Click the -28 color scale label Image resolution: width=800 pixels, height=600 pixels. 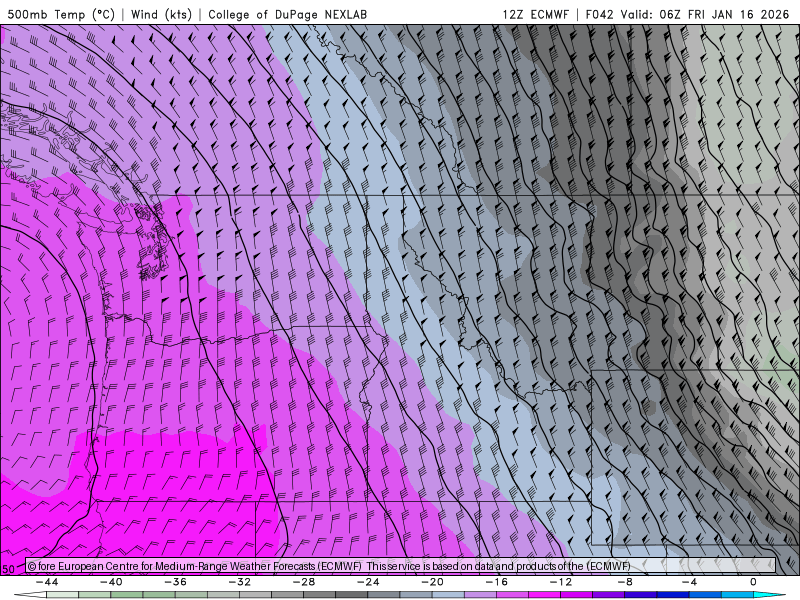[x=304, y=582]
